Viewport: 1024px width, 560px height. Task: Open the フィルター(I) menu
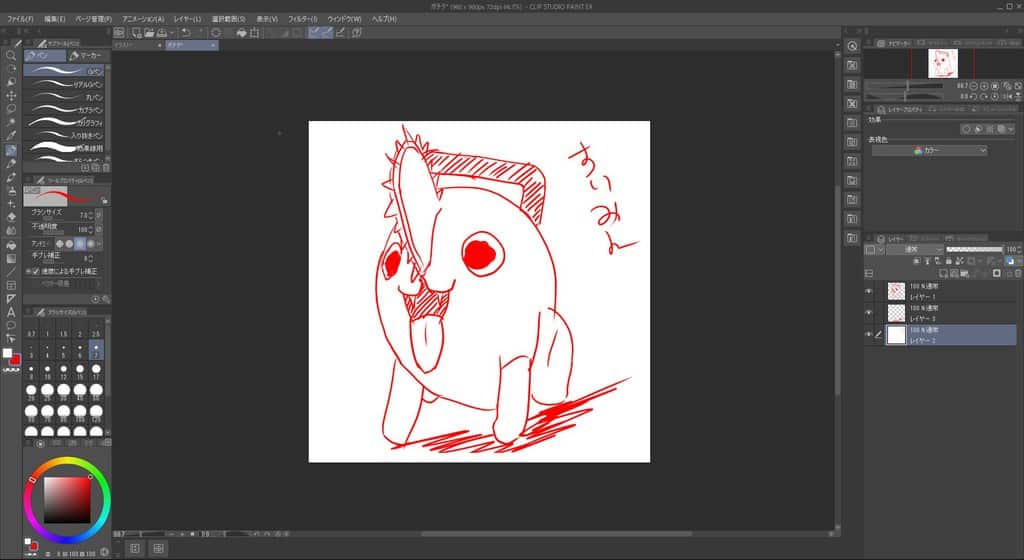pos(302,19)
